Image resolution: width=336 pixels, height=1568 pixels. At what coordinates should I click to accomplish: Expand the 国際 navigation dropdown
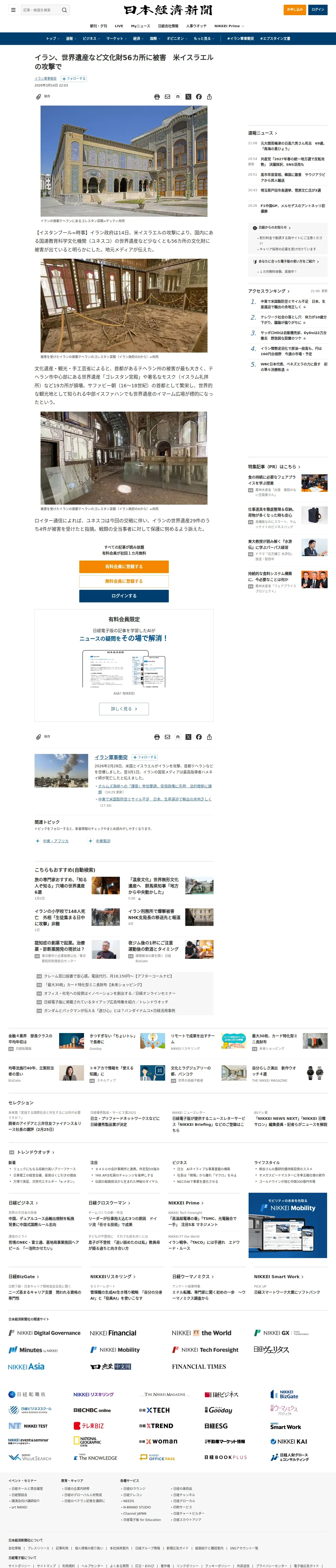155,38
